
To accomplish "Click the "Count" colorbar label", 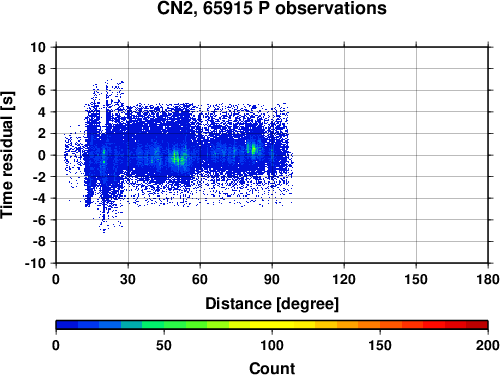I will click(272, 368).
